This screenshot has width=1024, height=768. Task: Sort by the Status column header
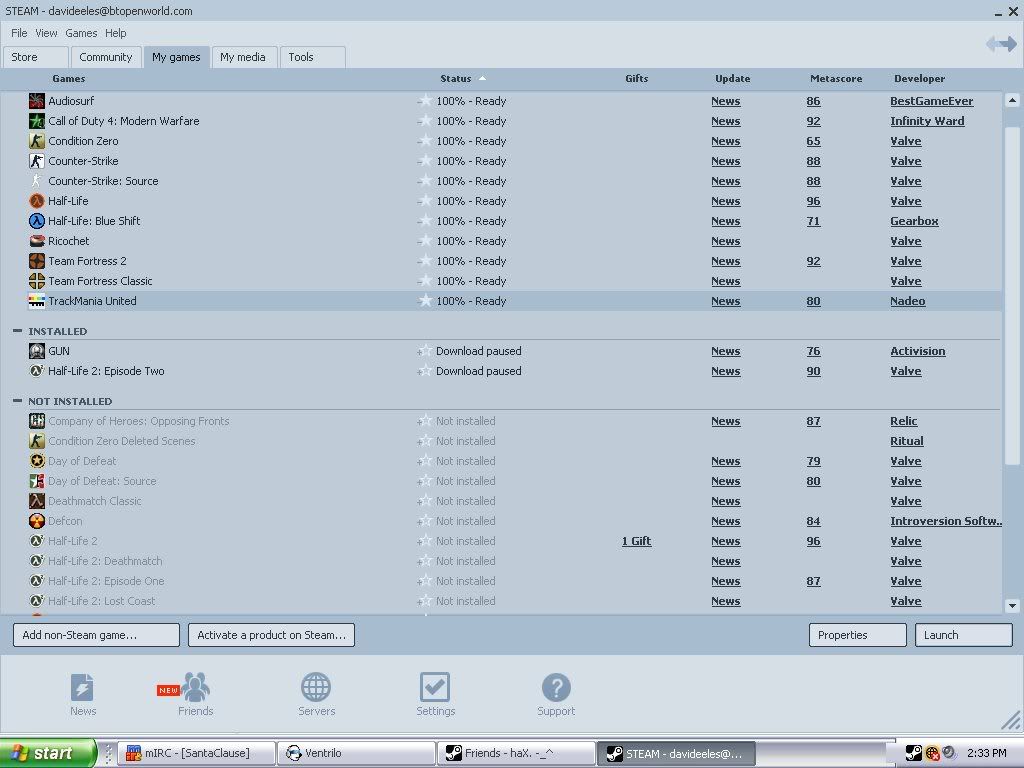tap(456, 78)
